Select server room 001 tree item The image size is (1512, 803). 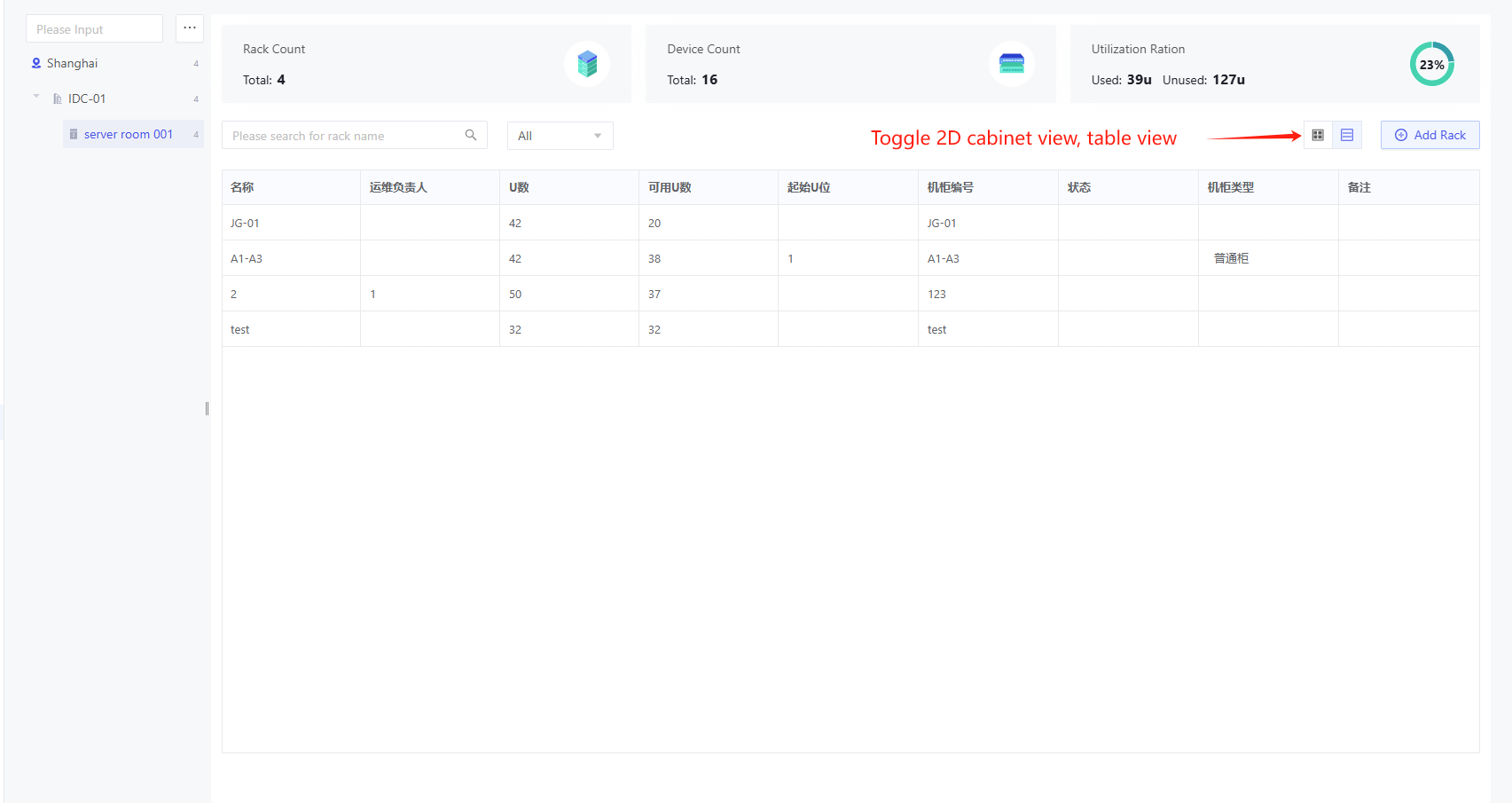pos(133,134)
